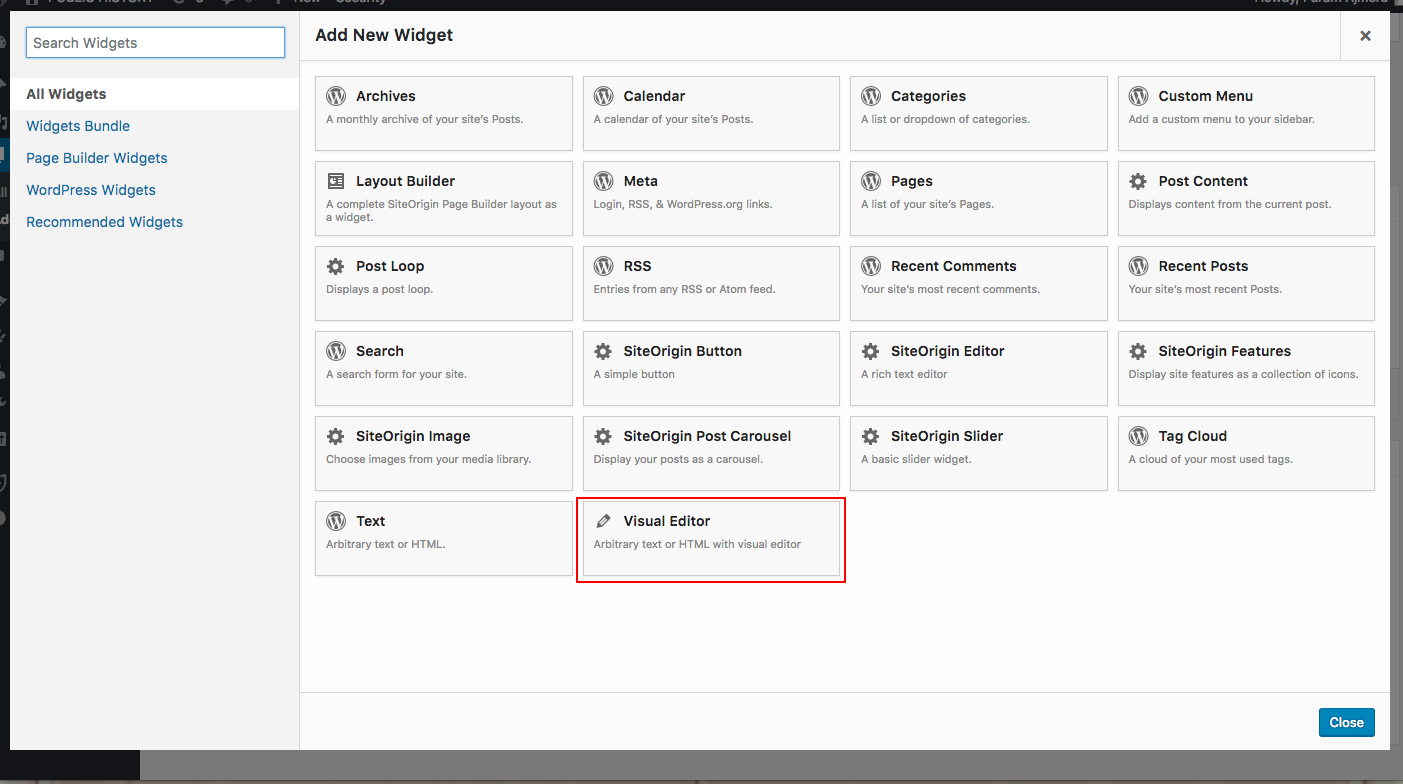Select SiteOrigin Post Carousel widget title
Image resolution: width=1403 pixels, height=784 pixels.
coord(707,436)
